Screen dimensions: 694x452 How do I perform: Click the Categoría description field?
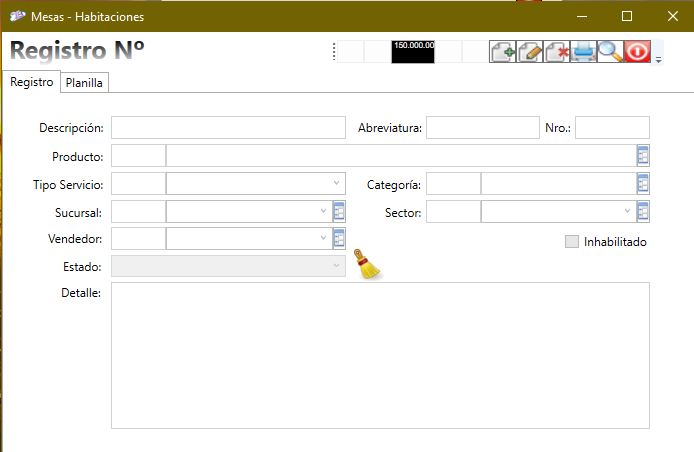tap(559, 183)
